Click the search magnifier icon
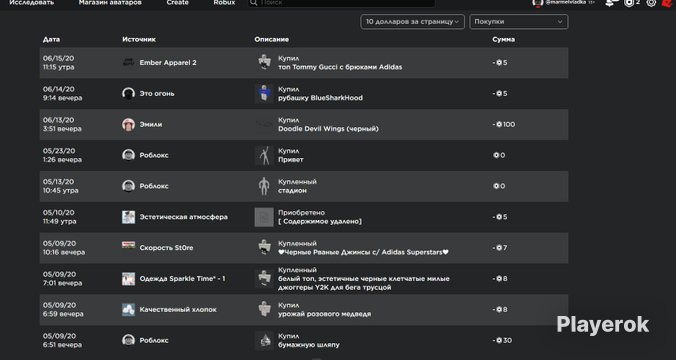The width and height of the screenshot is (676, 360). 254,3
